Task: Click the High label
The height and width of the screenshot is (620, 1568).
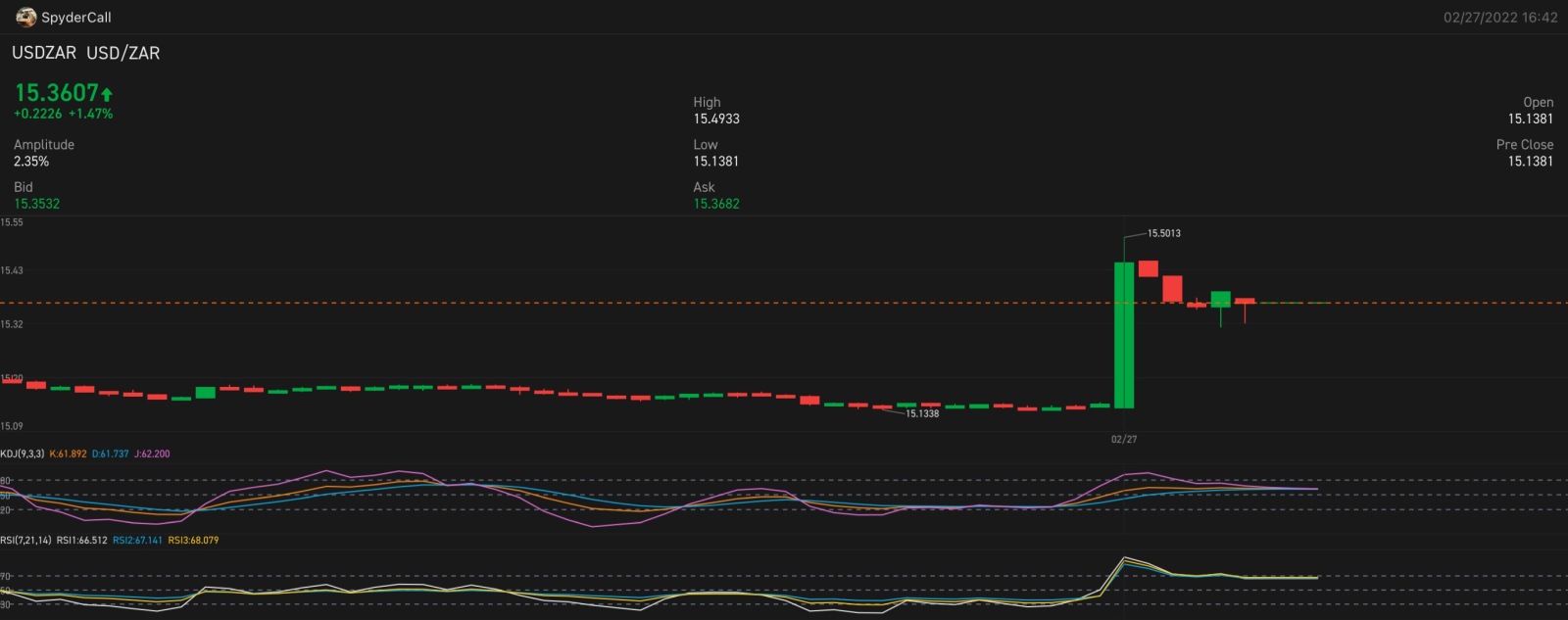Action: [x=707, y=102]
